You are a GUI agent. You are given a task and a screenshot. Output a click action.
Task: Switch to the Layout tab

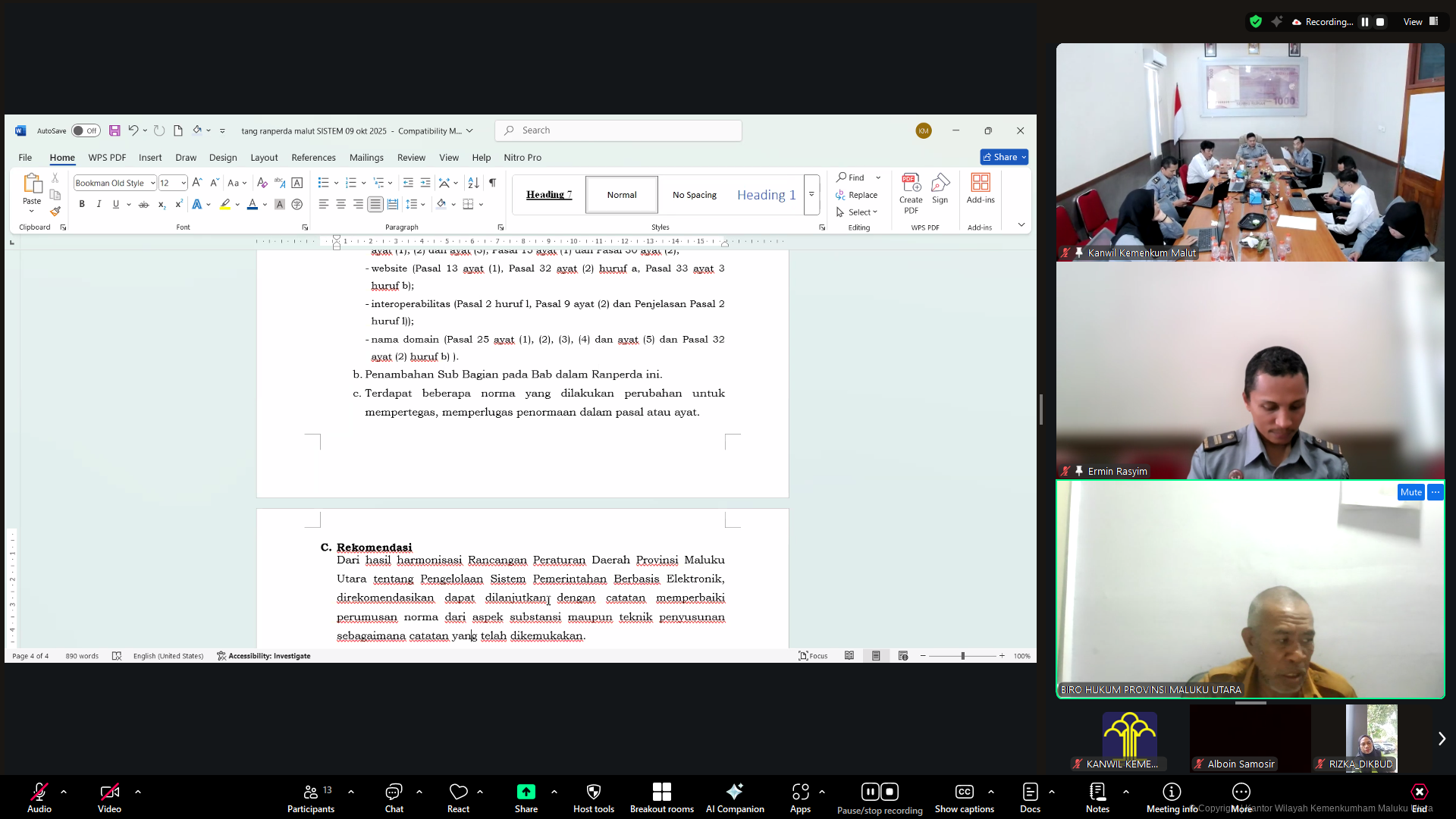264,158
